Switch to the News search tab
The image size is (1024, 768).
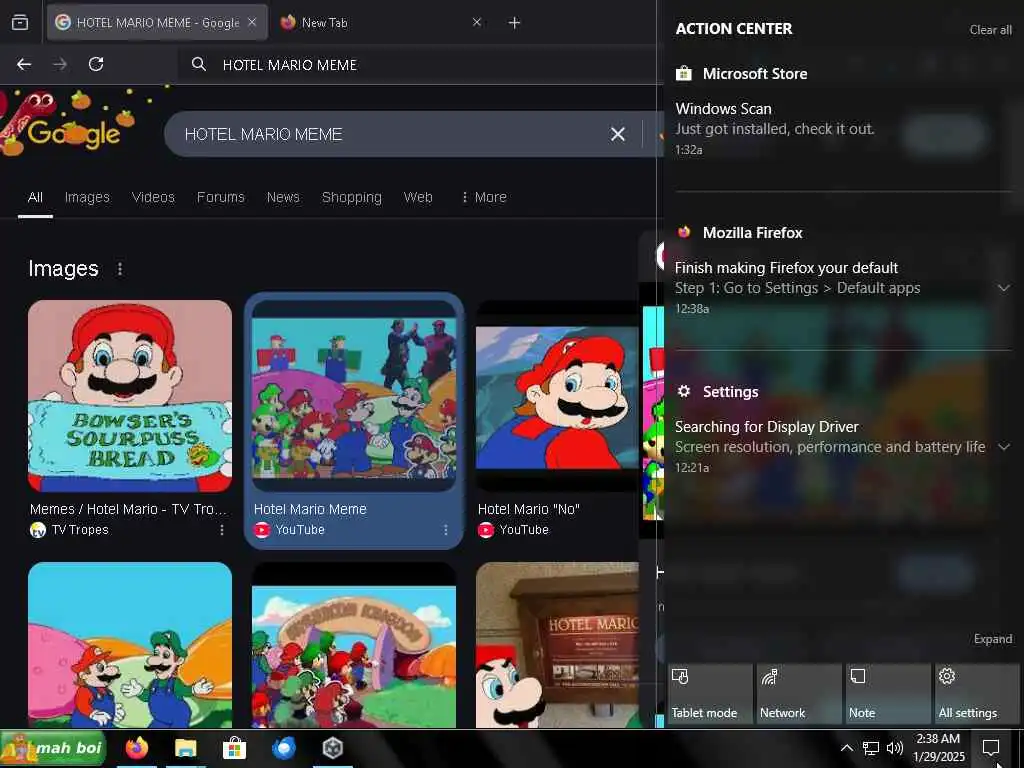[283, 197]
